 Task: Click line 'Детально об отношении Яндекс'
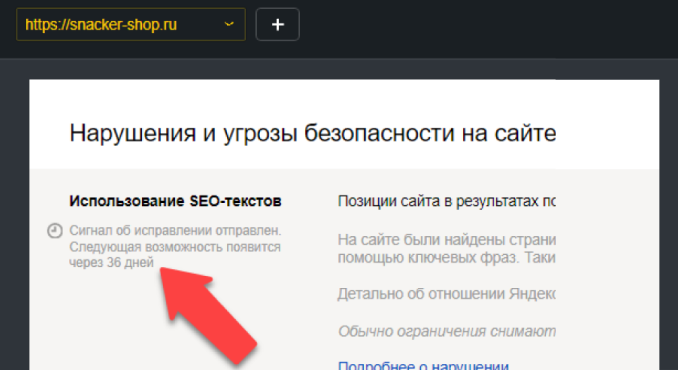tap(447, 294)
